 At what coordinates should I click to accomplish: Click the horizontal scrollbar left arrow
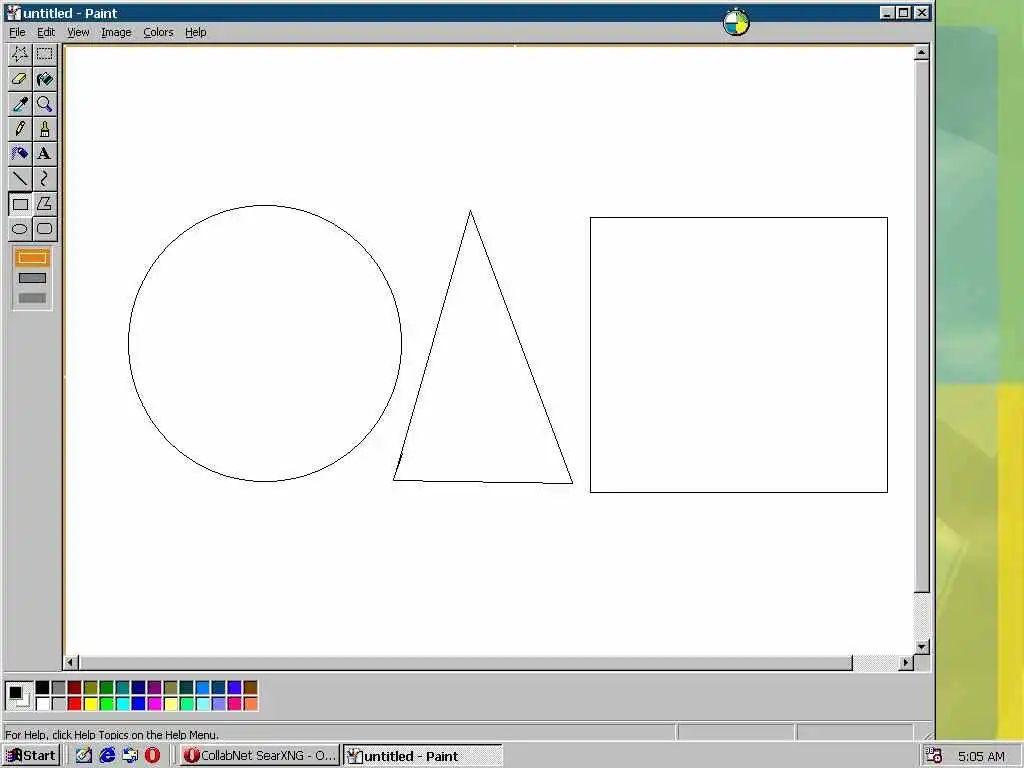71,662
